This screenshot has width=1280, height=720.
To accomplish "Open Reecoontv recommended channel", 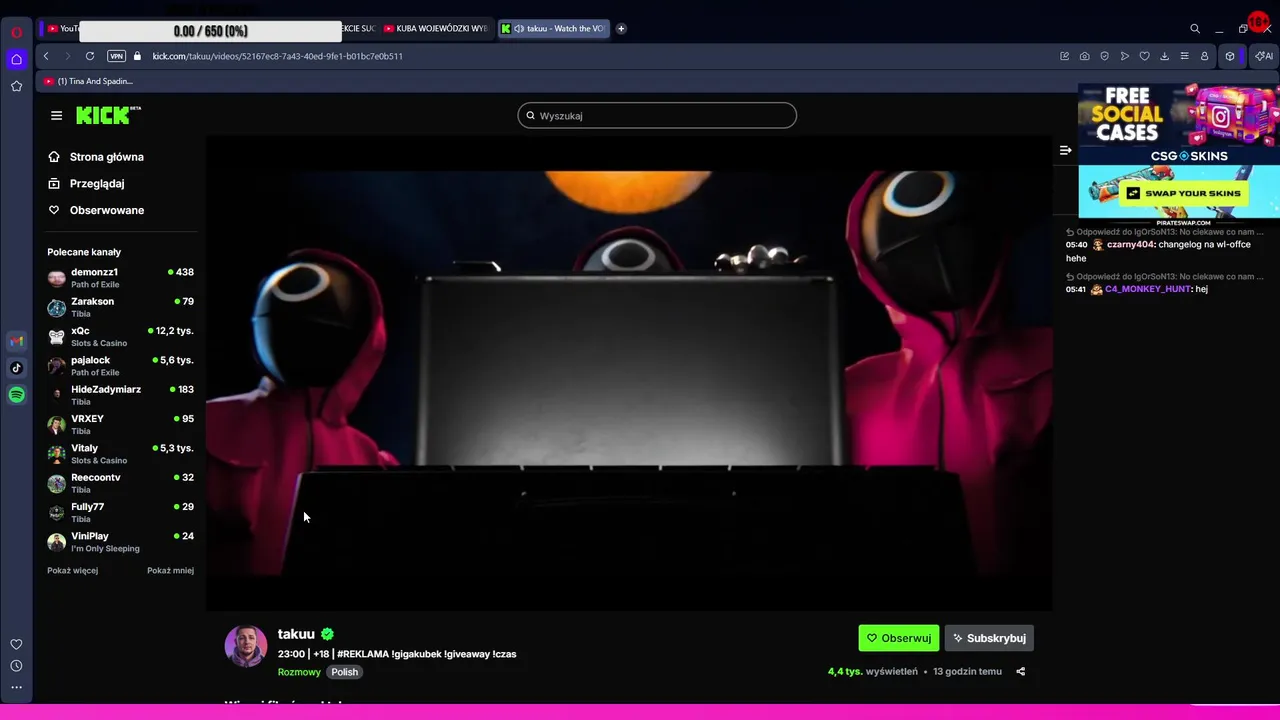I will (x=120, y=483).
